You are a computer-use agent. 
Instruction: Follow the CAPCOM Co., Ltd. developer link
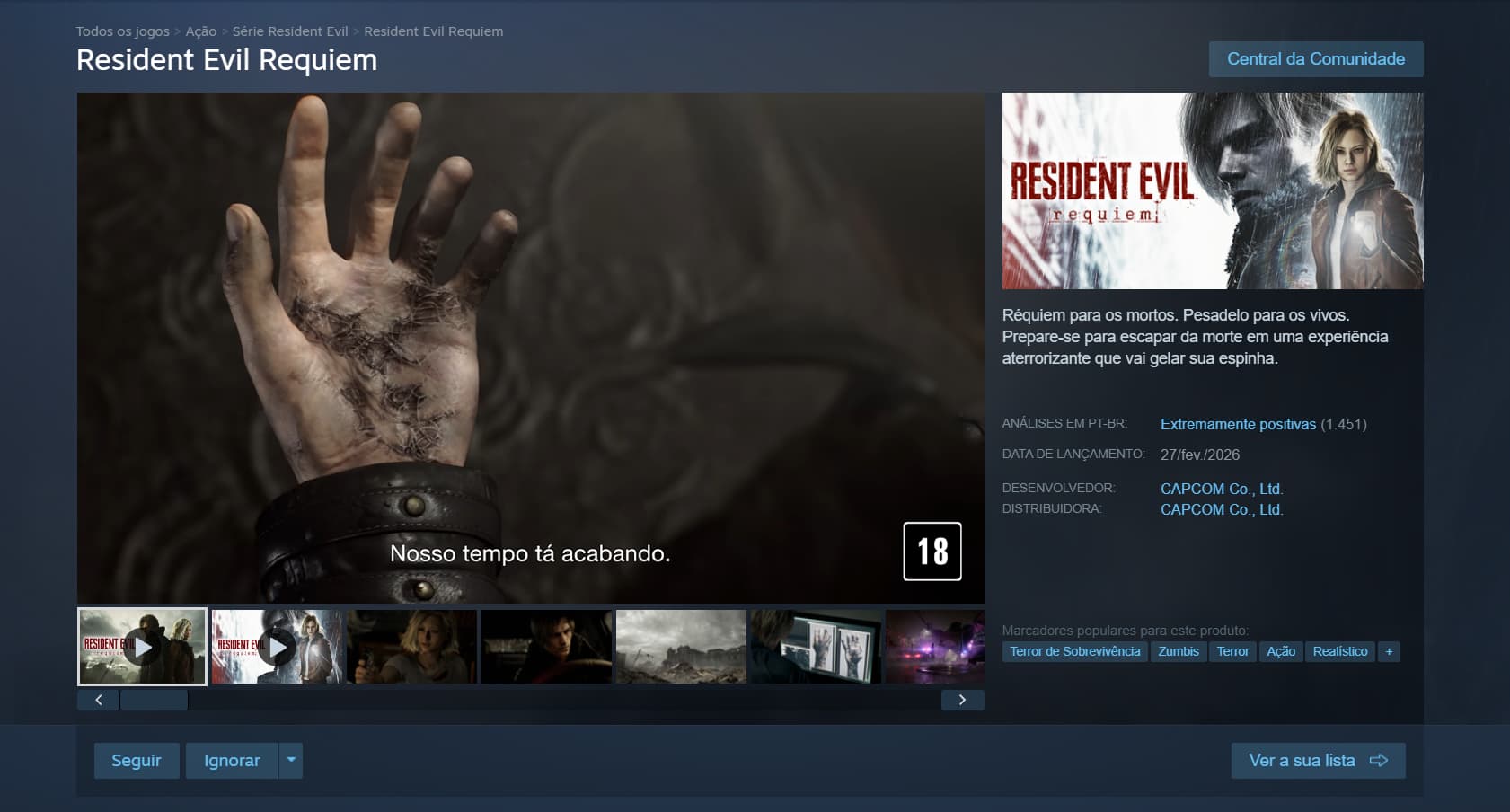pyautogui.click(x=1220, y=489)
